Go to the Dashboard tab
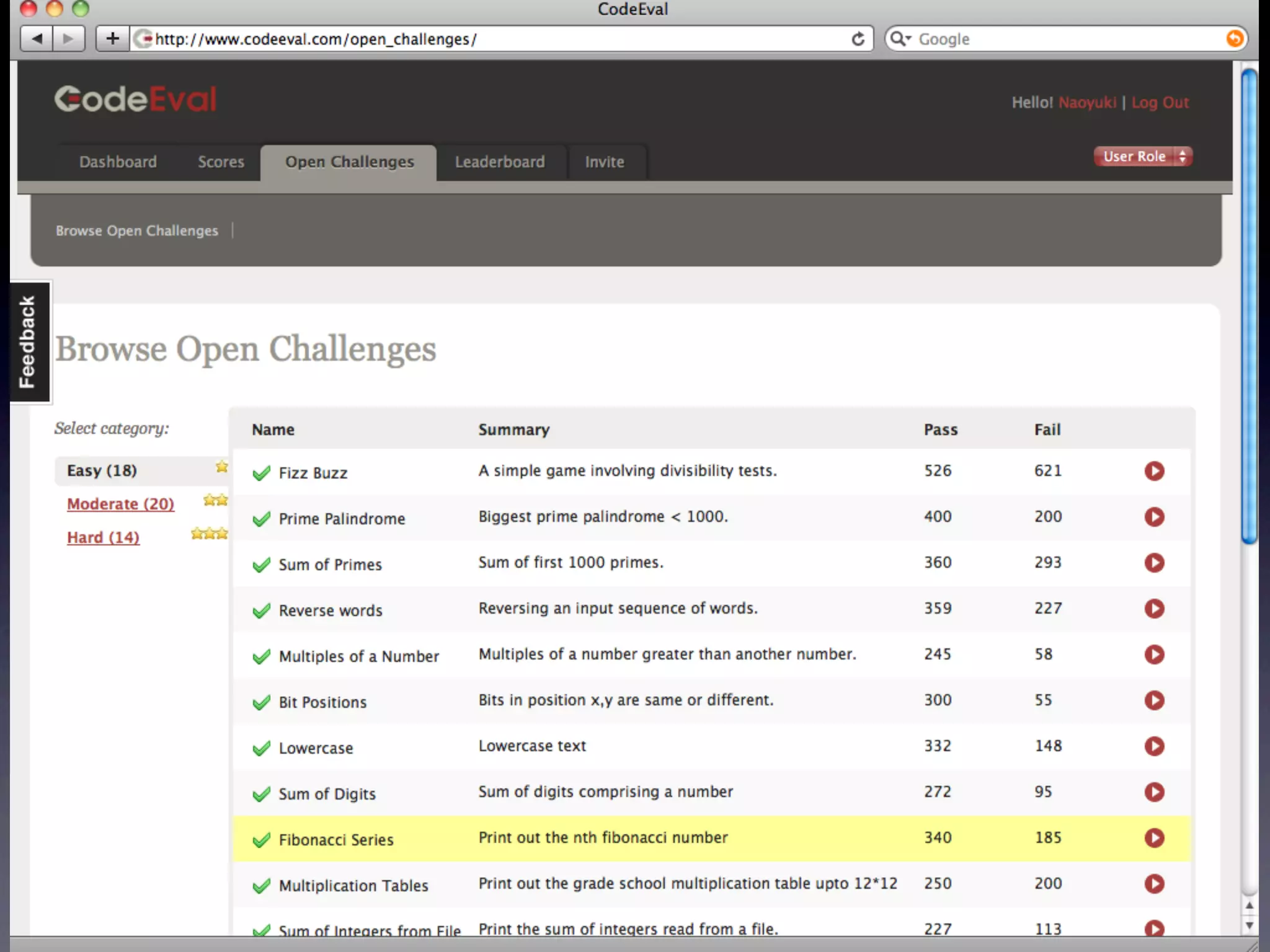1270x952 pixels. (x=118, y=162)
